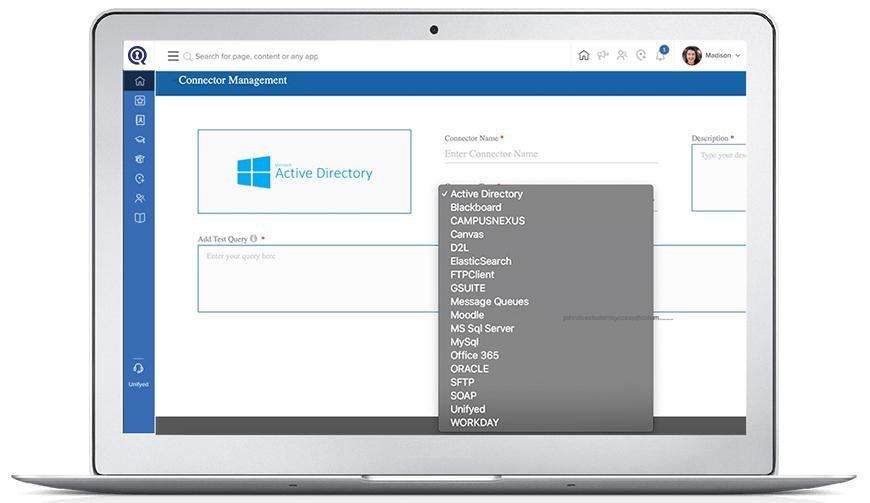Viewport: 870px width, 503px height.
Task: Click the Unifyed logo in top-left corner
Action: [137, 55]
